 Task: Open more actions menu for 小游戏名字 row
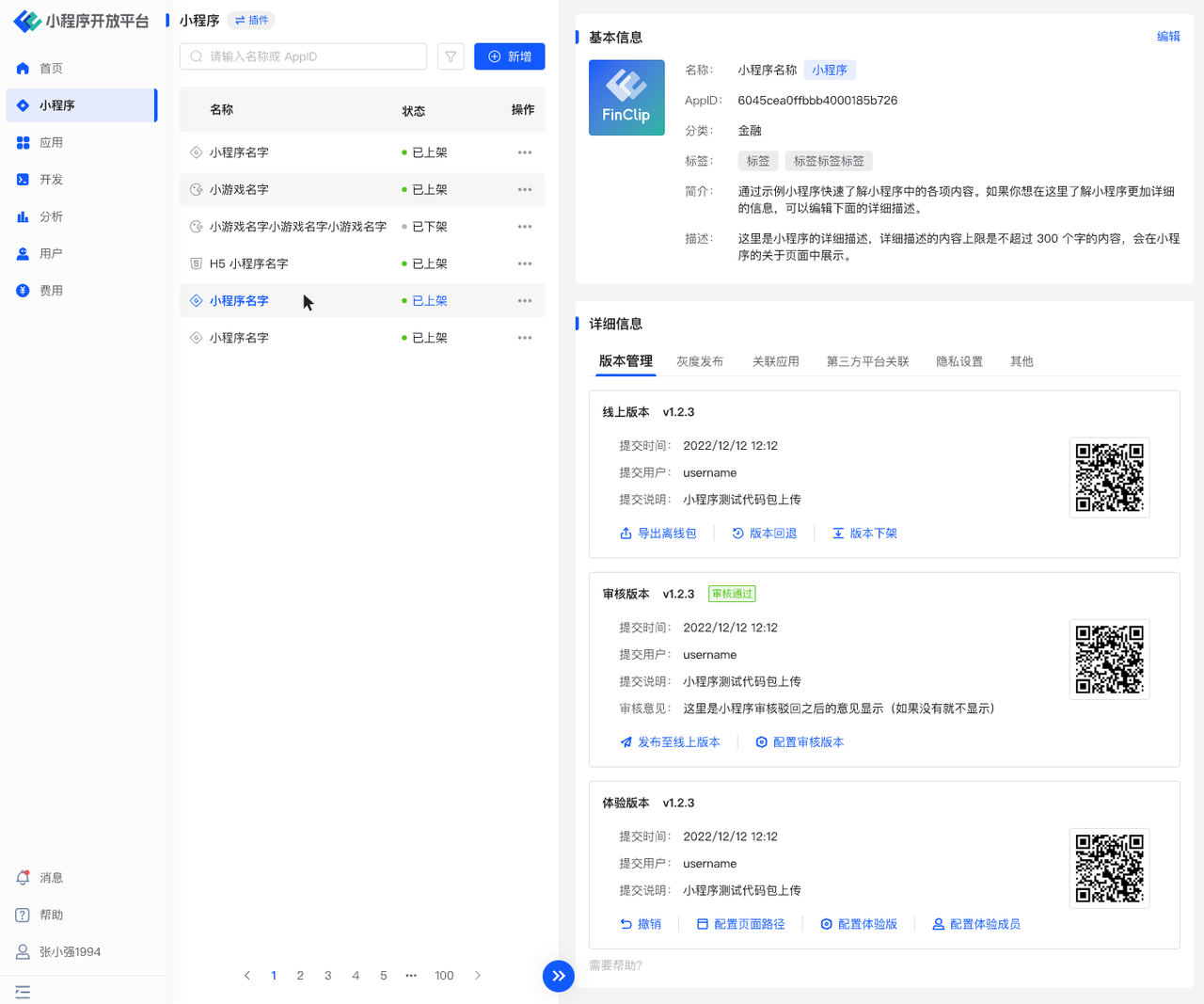(x=524, y=189)
